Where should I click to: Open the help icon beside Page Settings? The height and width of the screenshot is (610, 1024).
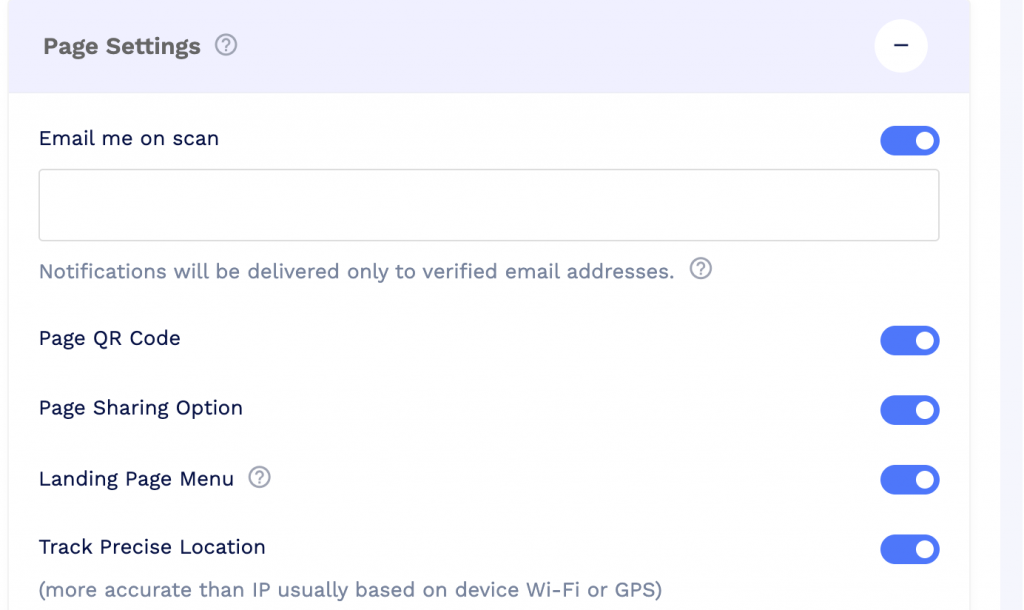226,45
